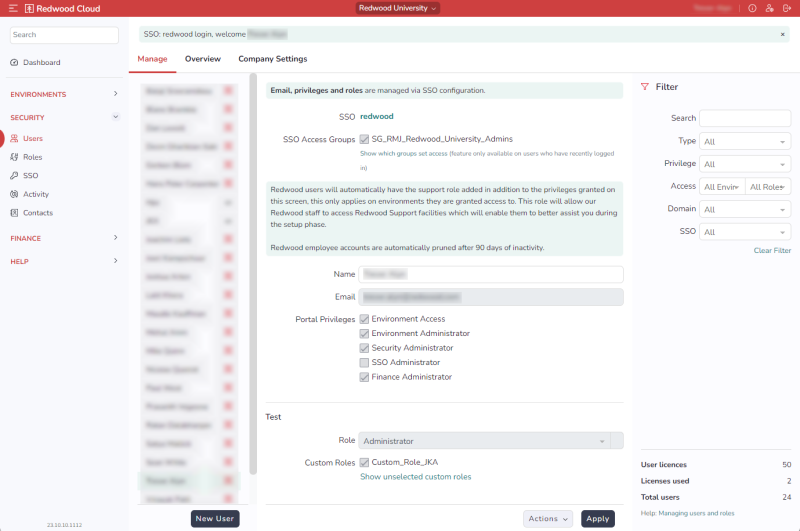Uncheck the Finance Administrator privilege
The height and width of the screenshot is (531, 800).
[364, 377]
